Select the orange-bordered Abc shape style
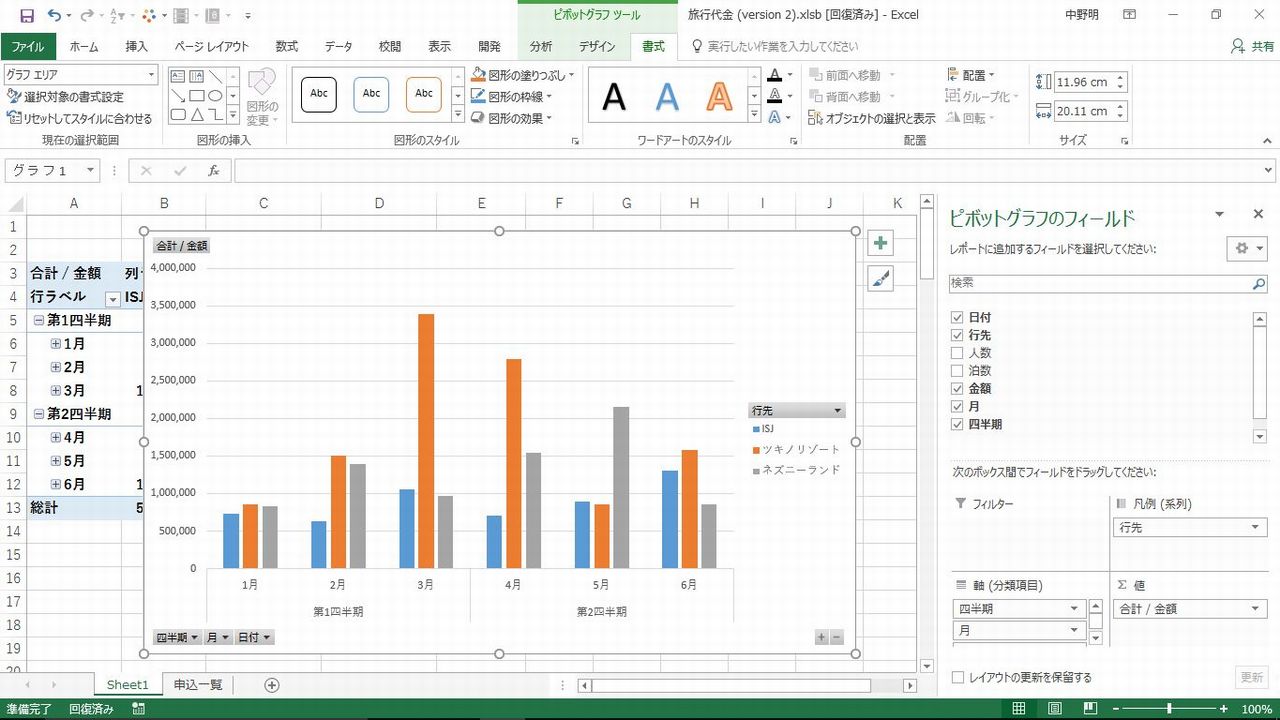The width and height of the screenshot is (1280, 720). point(424,94)
